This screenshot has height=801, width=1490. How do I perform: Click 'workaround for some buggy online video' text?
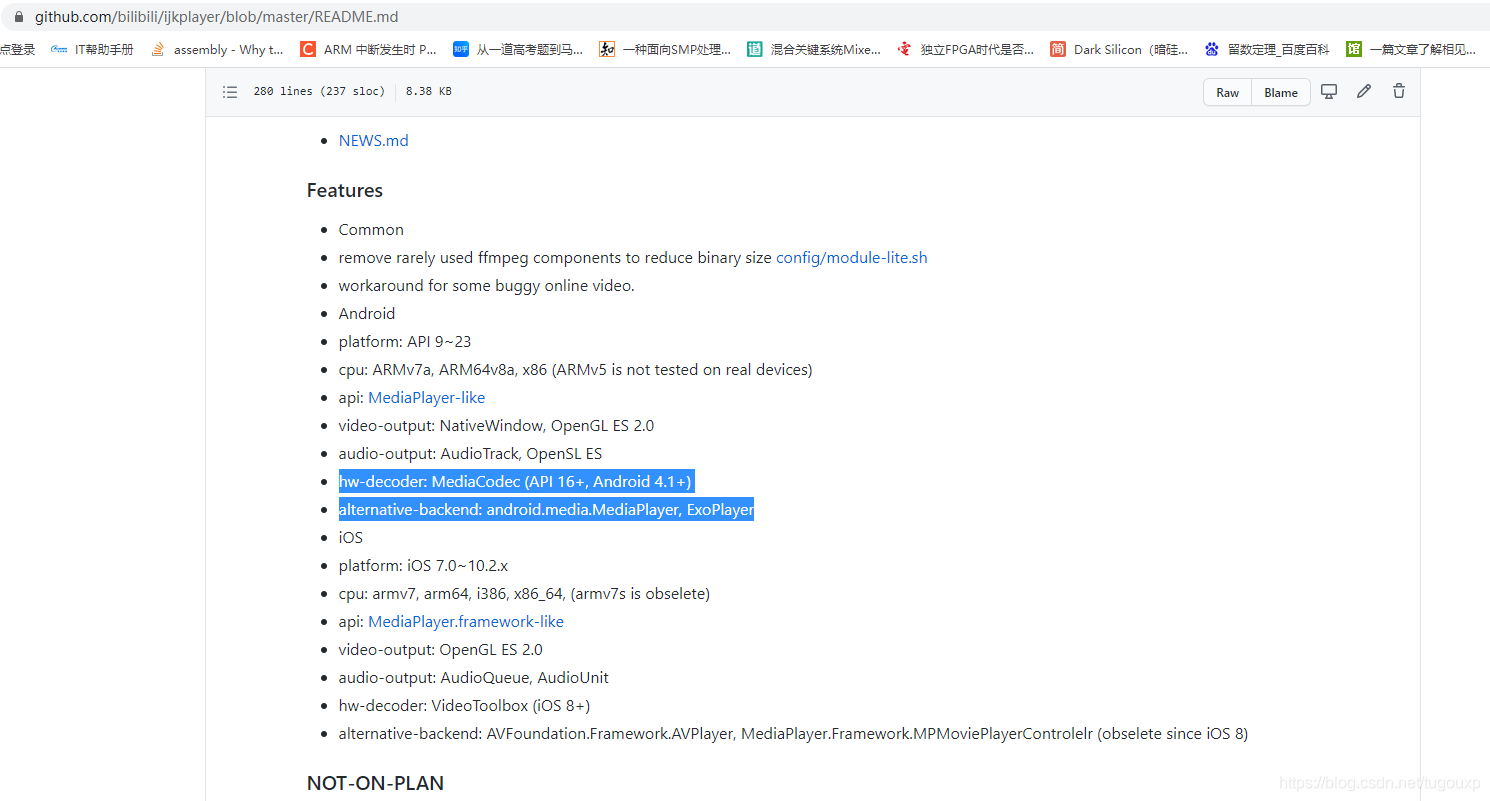pos(487,285)
